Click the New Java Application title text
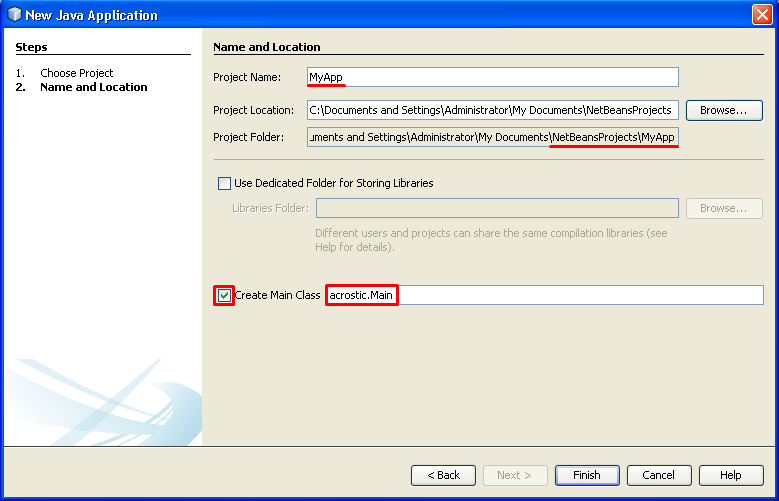 [x=91, y=15]
